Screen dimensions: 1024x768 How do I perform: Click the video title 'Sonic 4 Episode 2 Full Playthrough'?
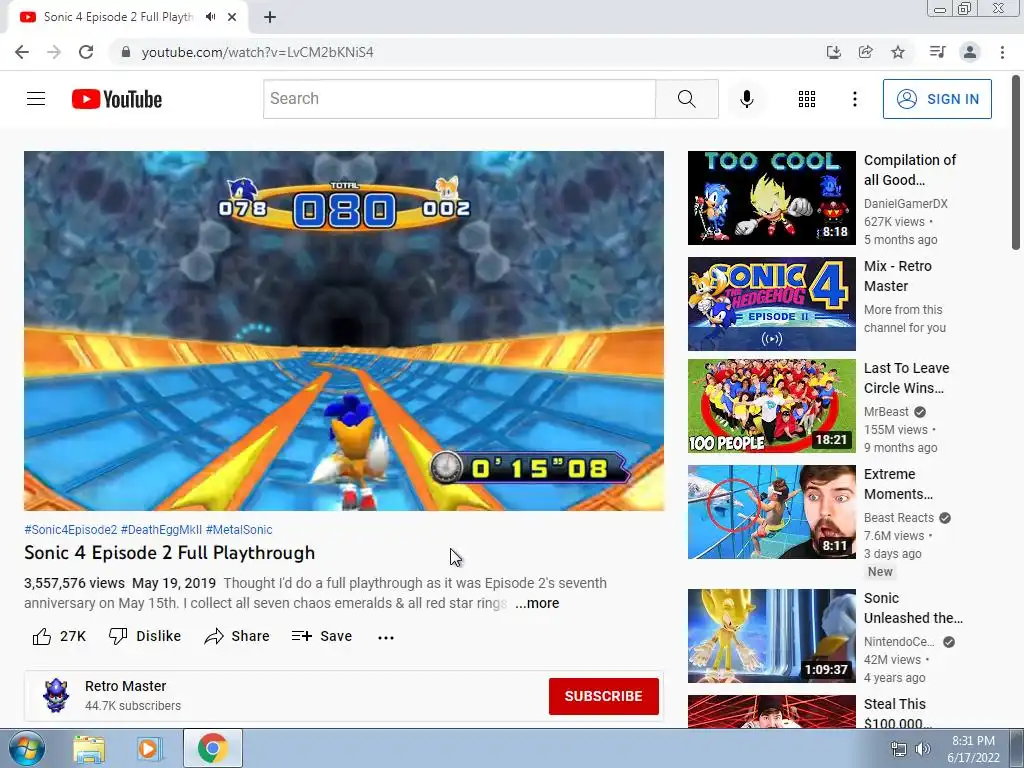click(x=169, y=553)
